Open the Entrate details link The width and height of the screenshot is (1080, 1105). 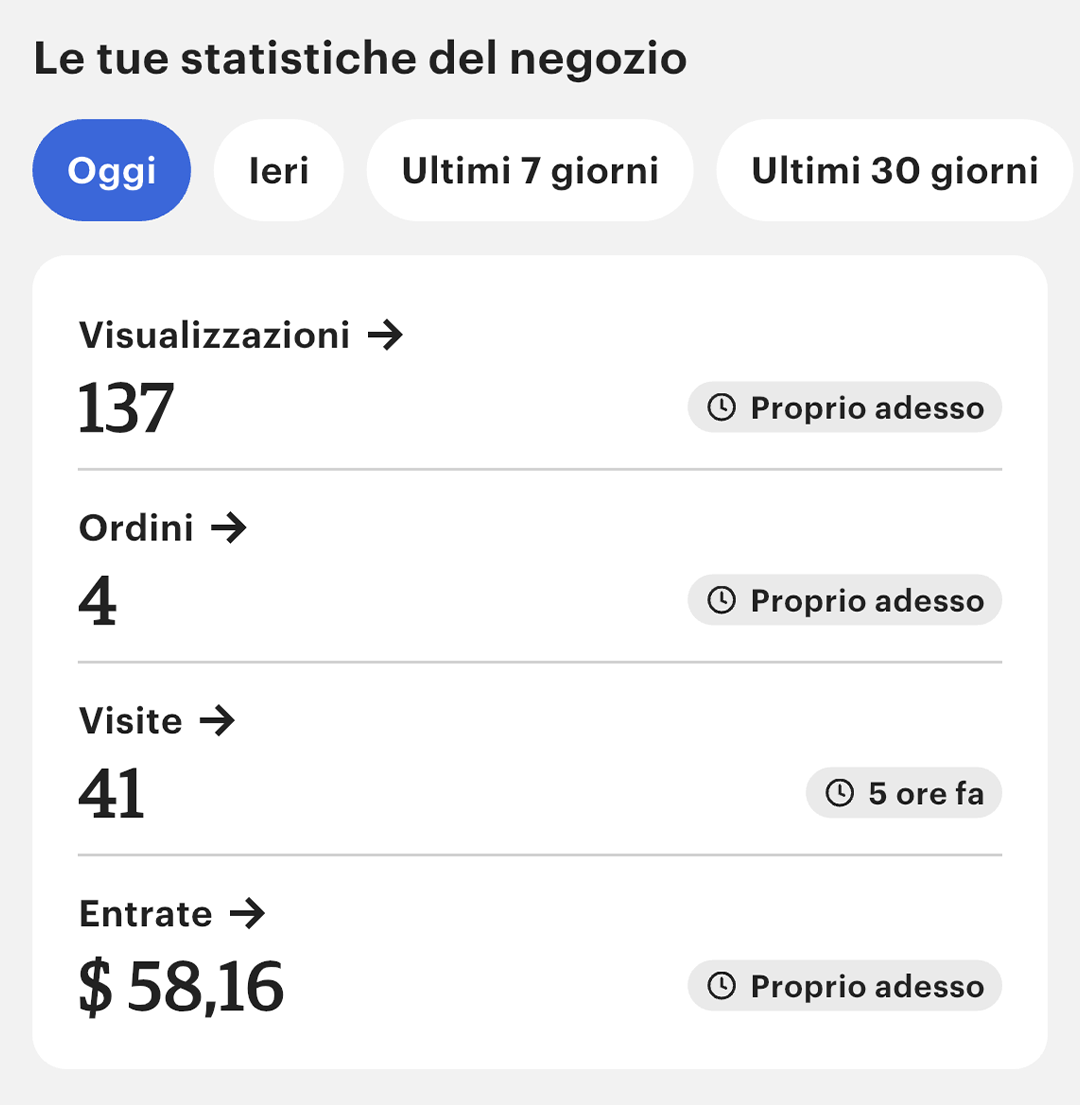click(172, 913)
